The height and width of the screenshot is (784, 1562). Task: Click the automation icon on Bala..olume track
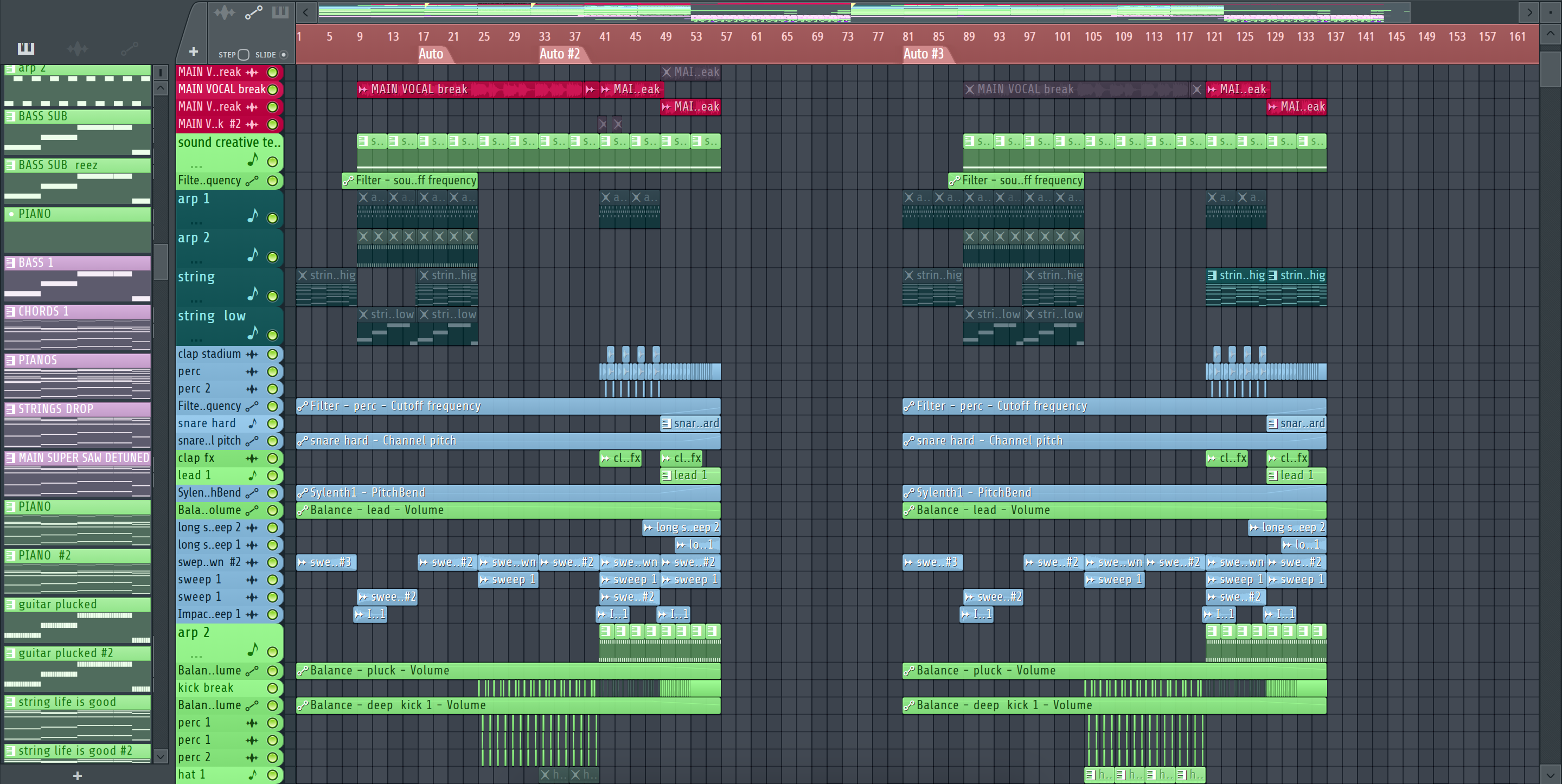point(252,511)
